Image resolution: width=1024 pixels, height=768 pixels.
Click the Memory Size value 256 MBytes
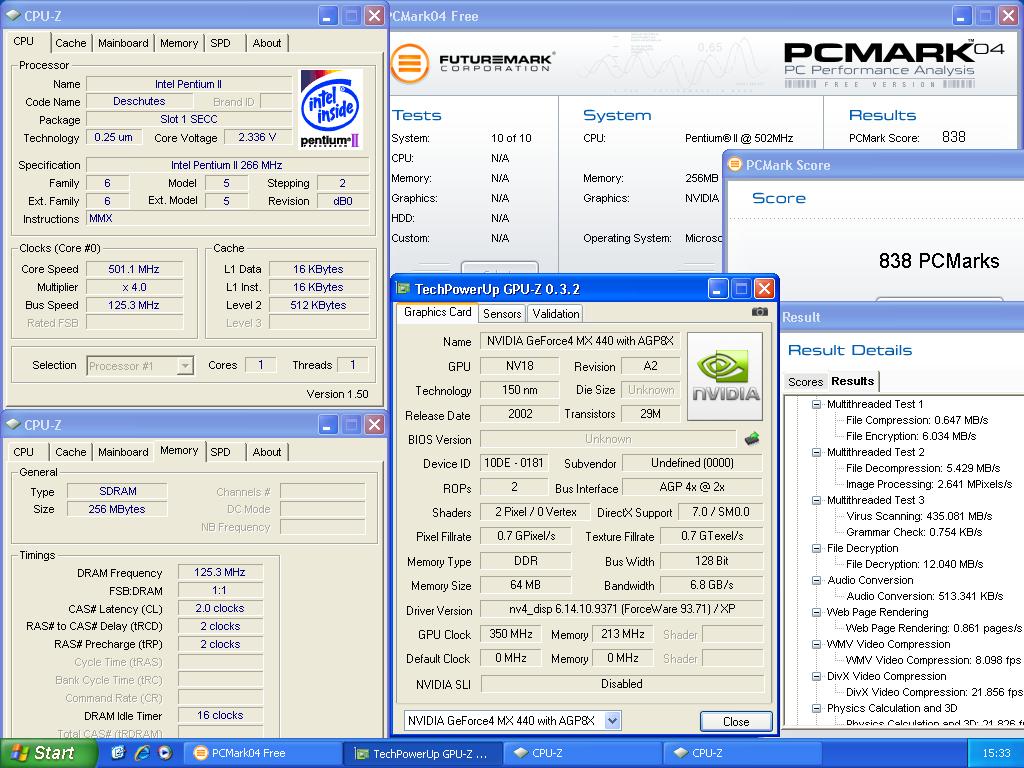[x=117, y=509]
